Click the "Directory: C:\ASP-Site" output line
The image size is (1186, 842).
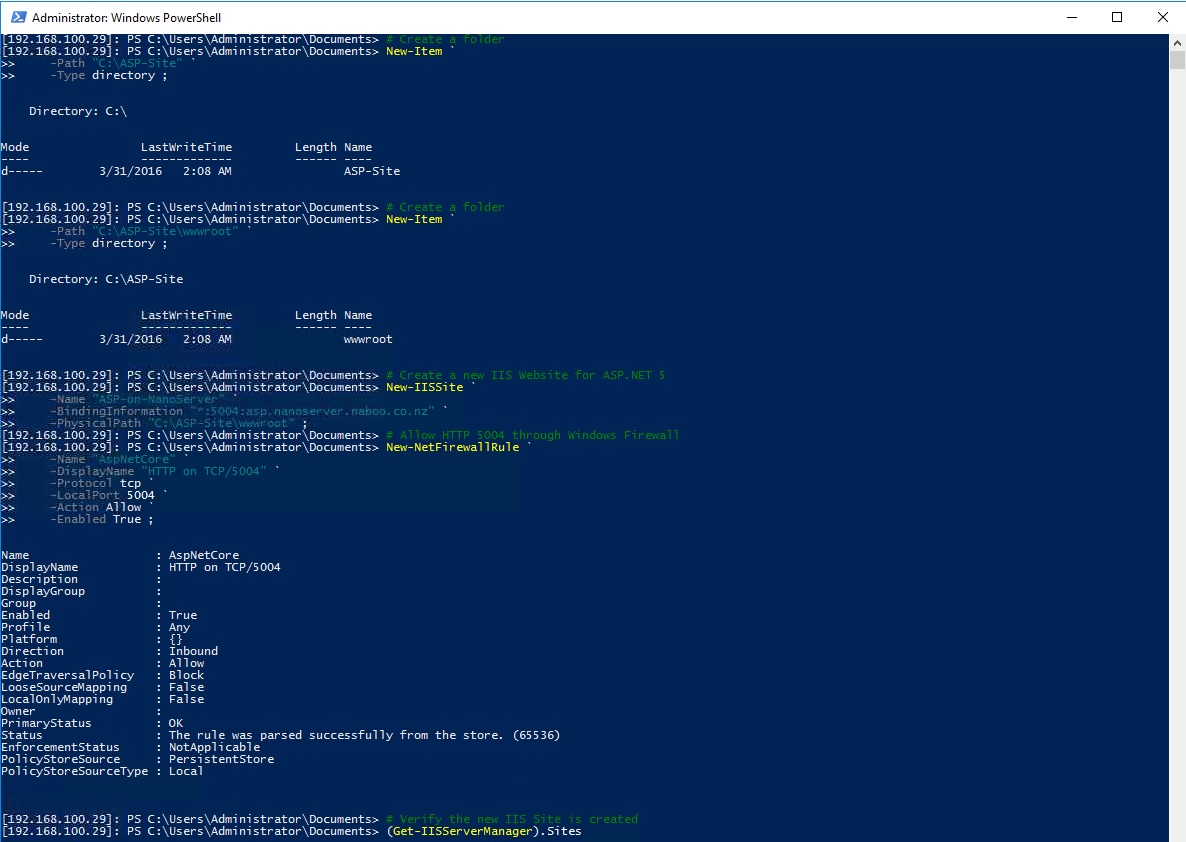point(106,279)
